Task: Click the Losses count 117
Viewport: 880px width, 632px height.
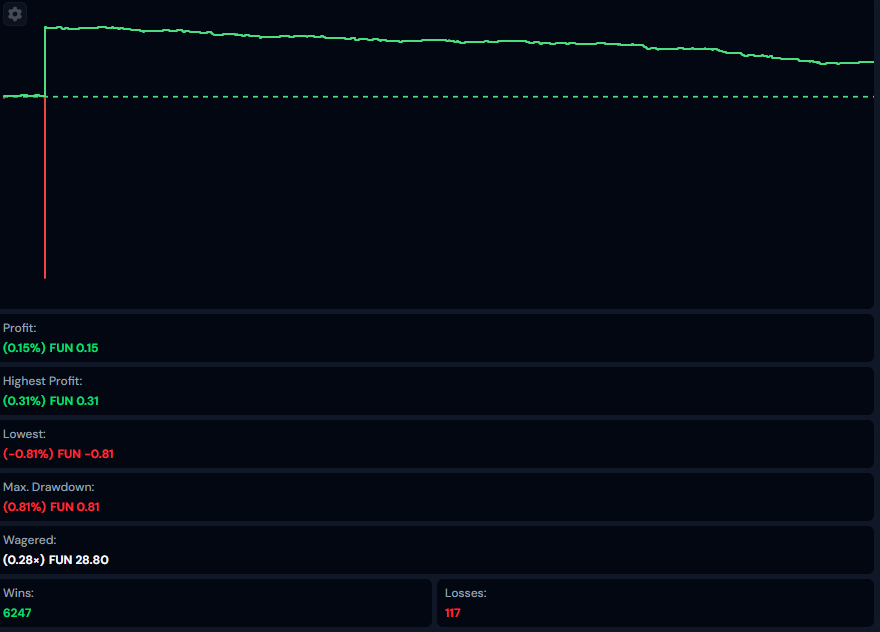Action: (x=453, y=613)
